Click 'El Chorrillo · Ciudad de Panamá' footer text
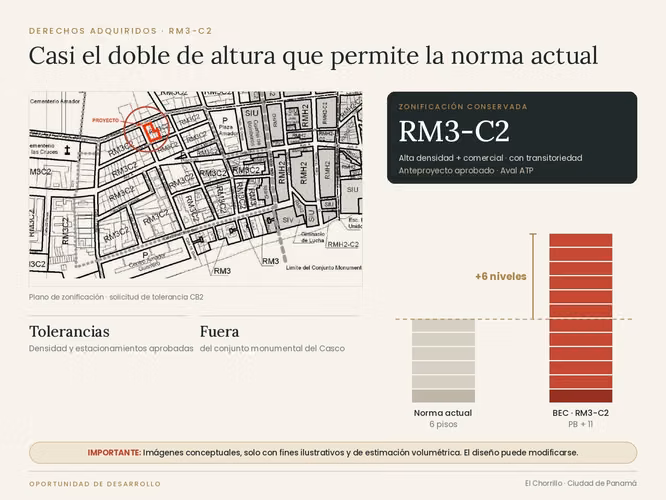This screenshot has height=500, width=666. pyautogui.click(x=581, y=483)
